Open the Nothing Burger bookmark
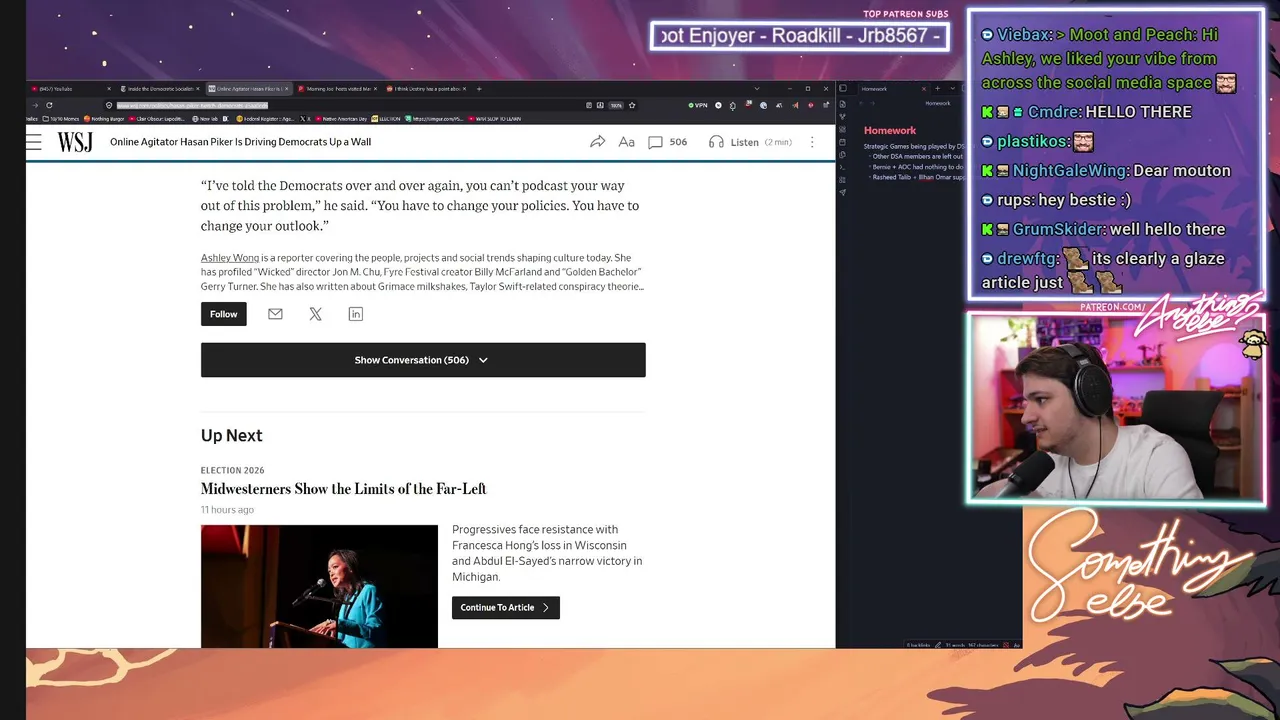The height and width of the screenshot is (720, 1280). 105,119
